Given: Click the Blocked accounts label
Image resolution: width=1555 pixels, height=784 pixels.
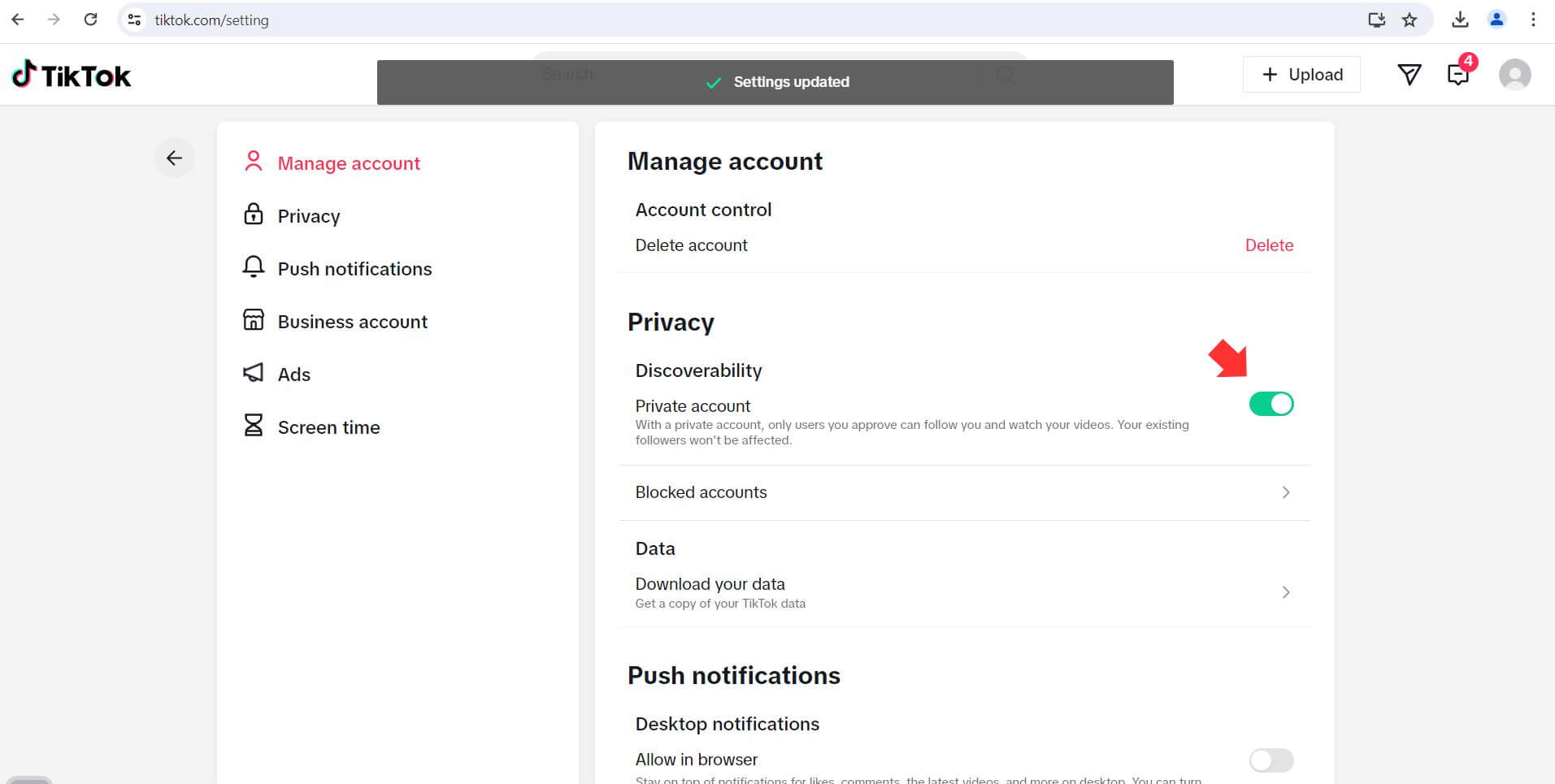Looking at the screenshot, I should point(701,492).
